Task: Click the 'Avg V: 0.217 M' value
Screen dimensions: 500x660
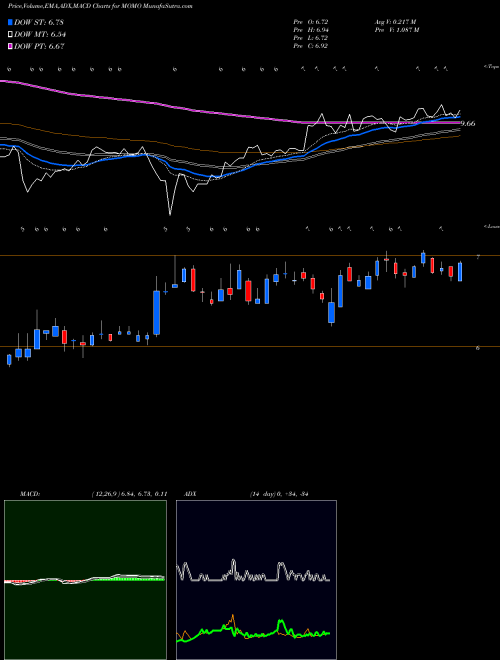Action: click(395, 22)
